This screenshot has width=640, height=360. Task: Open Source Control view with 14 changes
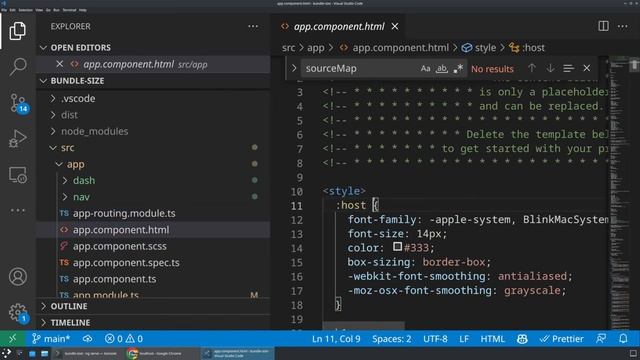point(18,102)
